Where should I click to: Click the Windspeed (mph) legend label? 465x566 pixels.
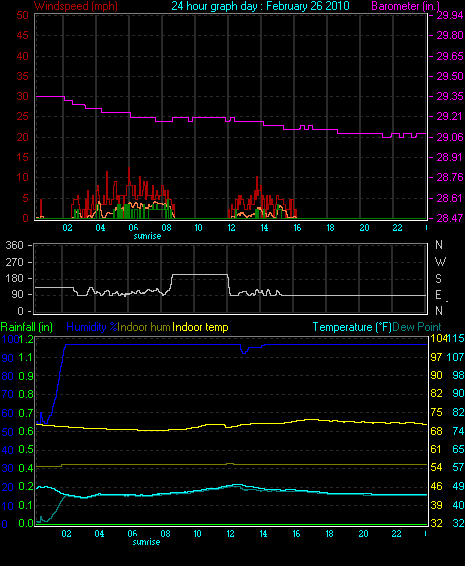tap(76, 6)
